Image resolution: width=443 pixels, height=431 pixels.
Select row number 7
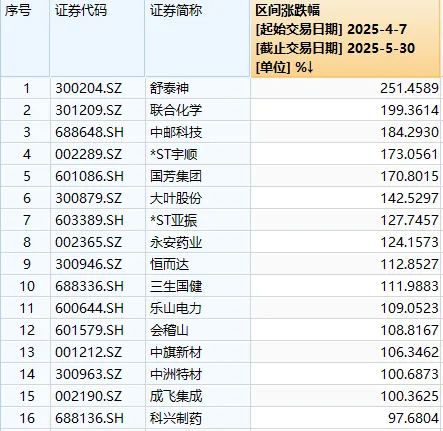[x=27, y=220]
